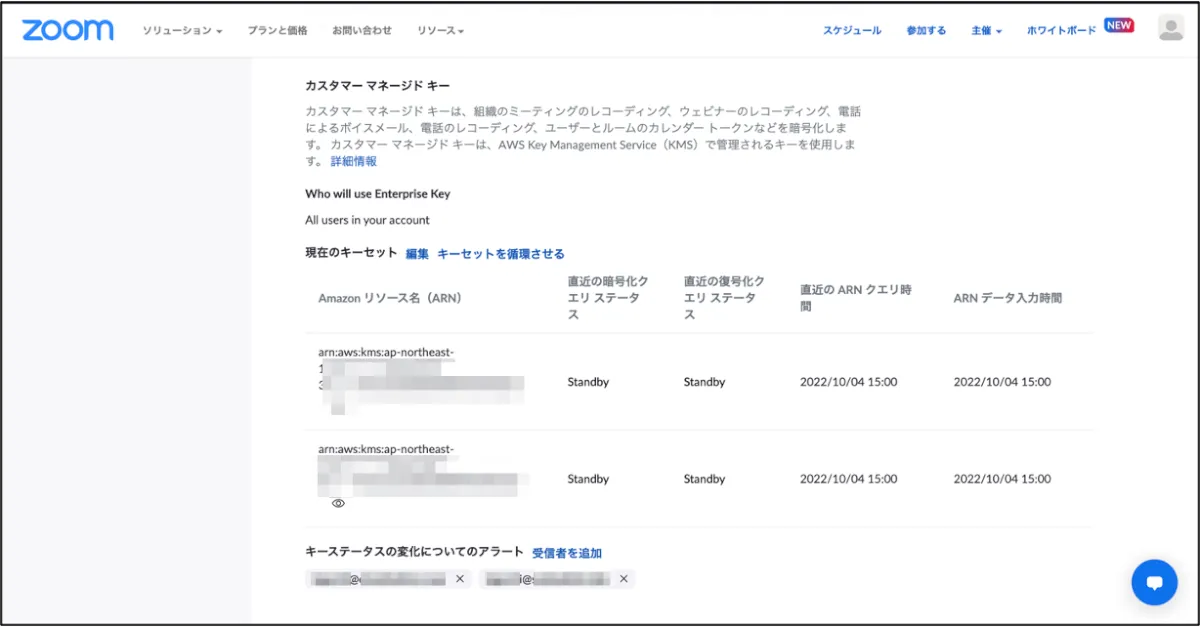Remove the first alert recipient email
The image size is (1200, 627).
(460, 579)
